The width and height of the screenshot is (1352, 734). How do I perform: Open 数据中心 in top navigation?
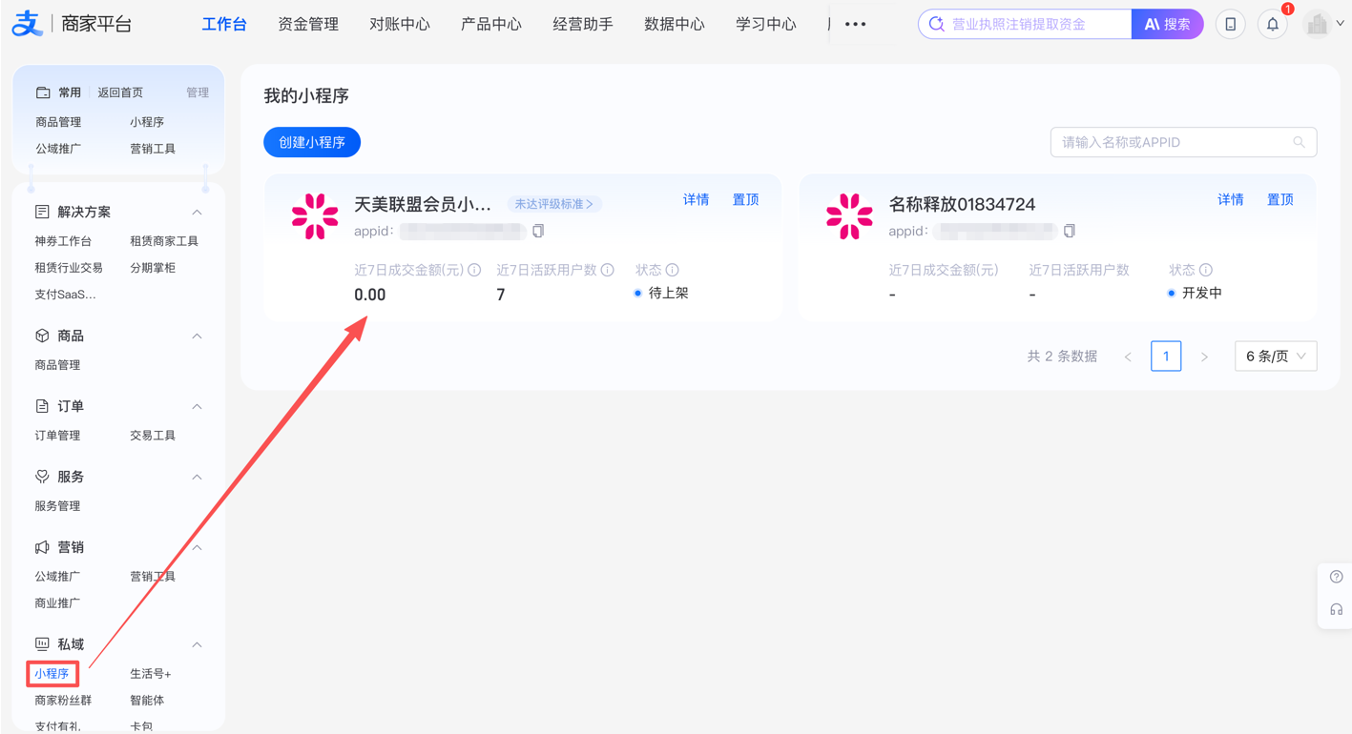(674, 24)
